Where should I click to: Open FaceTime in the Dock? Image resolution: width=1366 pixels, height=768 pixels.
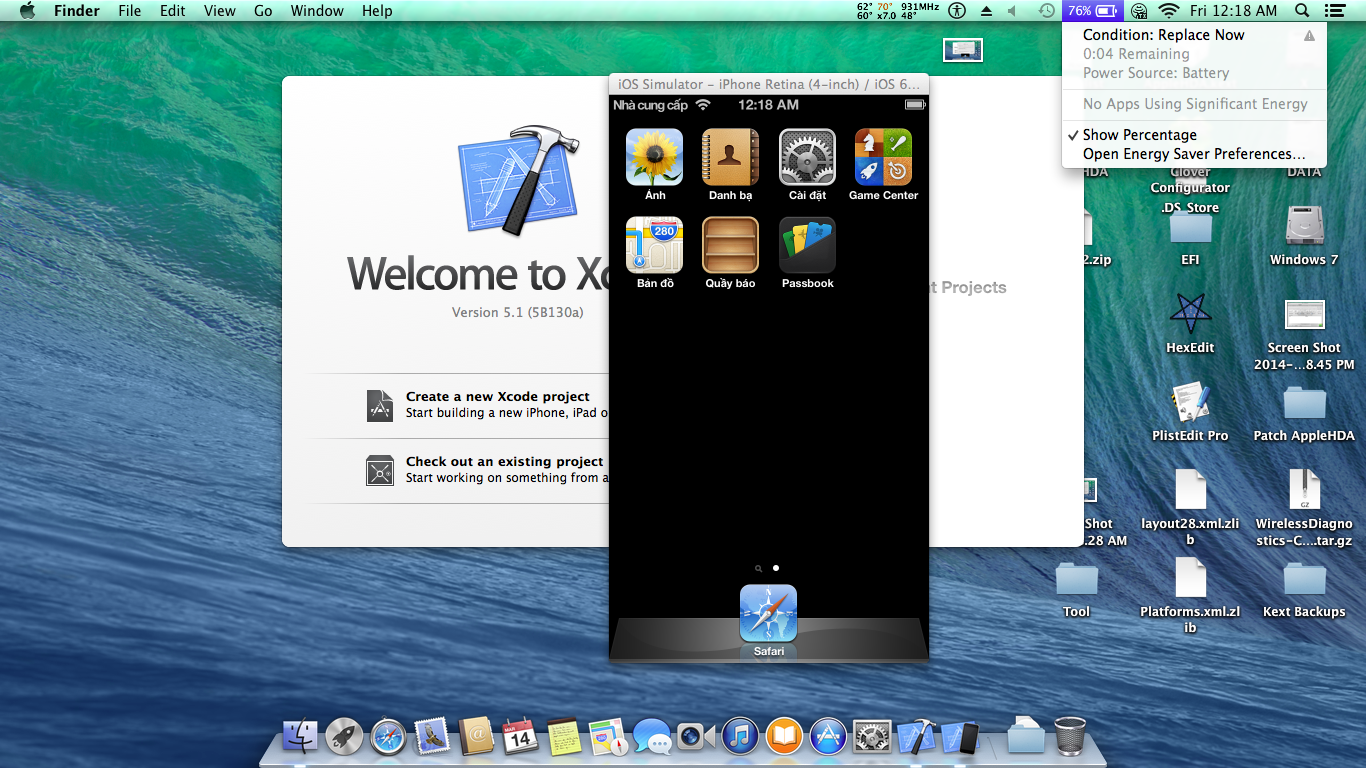(x=696, y=737)
